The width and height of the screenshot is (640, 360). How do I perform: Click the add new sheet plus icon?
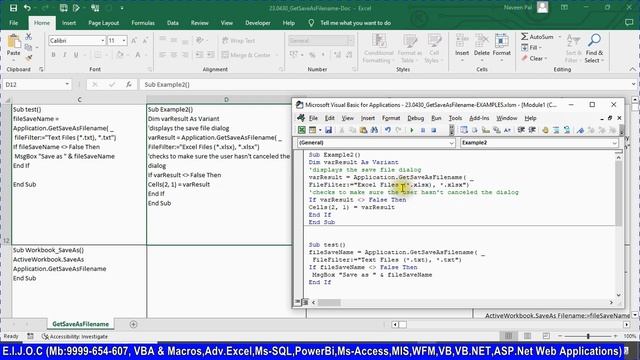tap(133, 324)
